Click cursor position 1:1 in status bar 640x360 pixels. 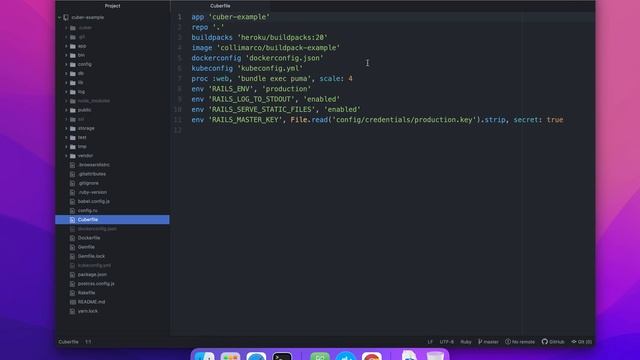(x=88, y=342)
